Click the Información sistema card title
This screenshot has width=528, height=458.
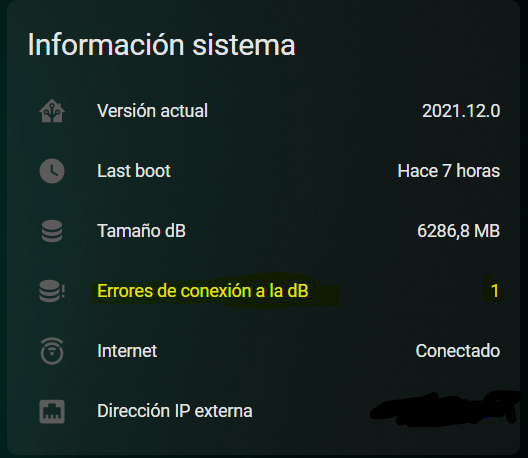click(x=161, y=44)
